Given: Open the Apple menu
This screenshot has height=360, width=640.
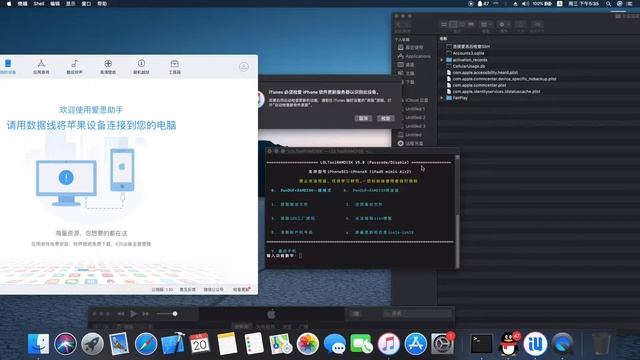Looking at the screenshot, I should click(9, 4).
